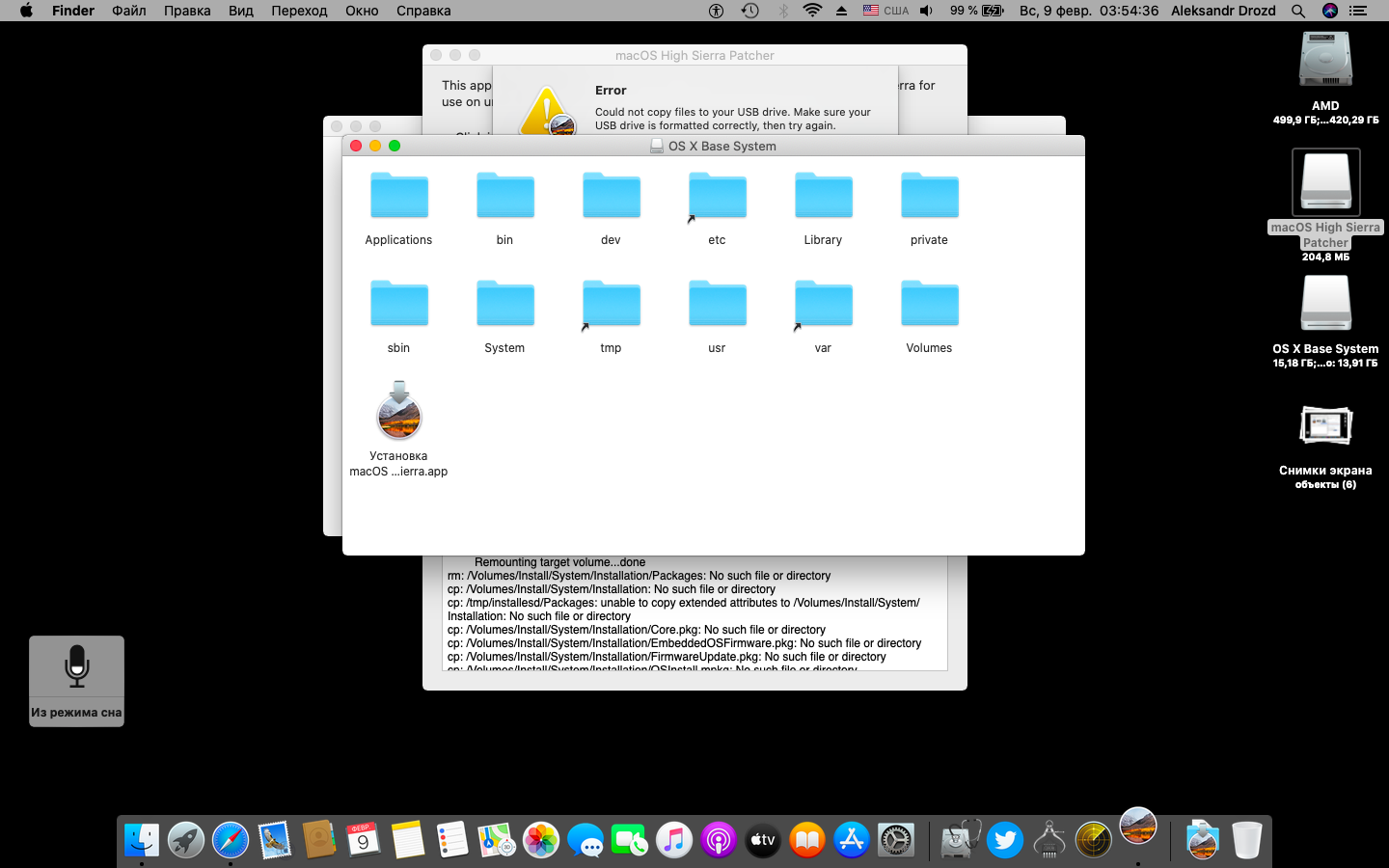Open Launchpad in the Dock
Image resolution: width=1389 pixels, height=868 pixels.
point(186,840)
